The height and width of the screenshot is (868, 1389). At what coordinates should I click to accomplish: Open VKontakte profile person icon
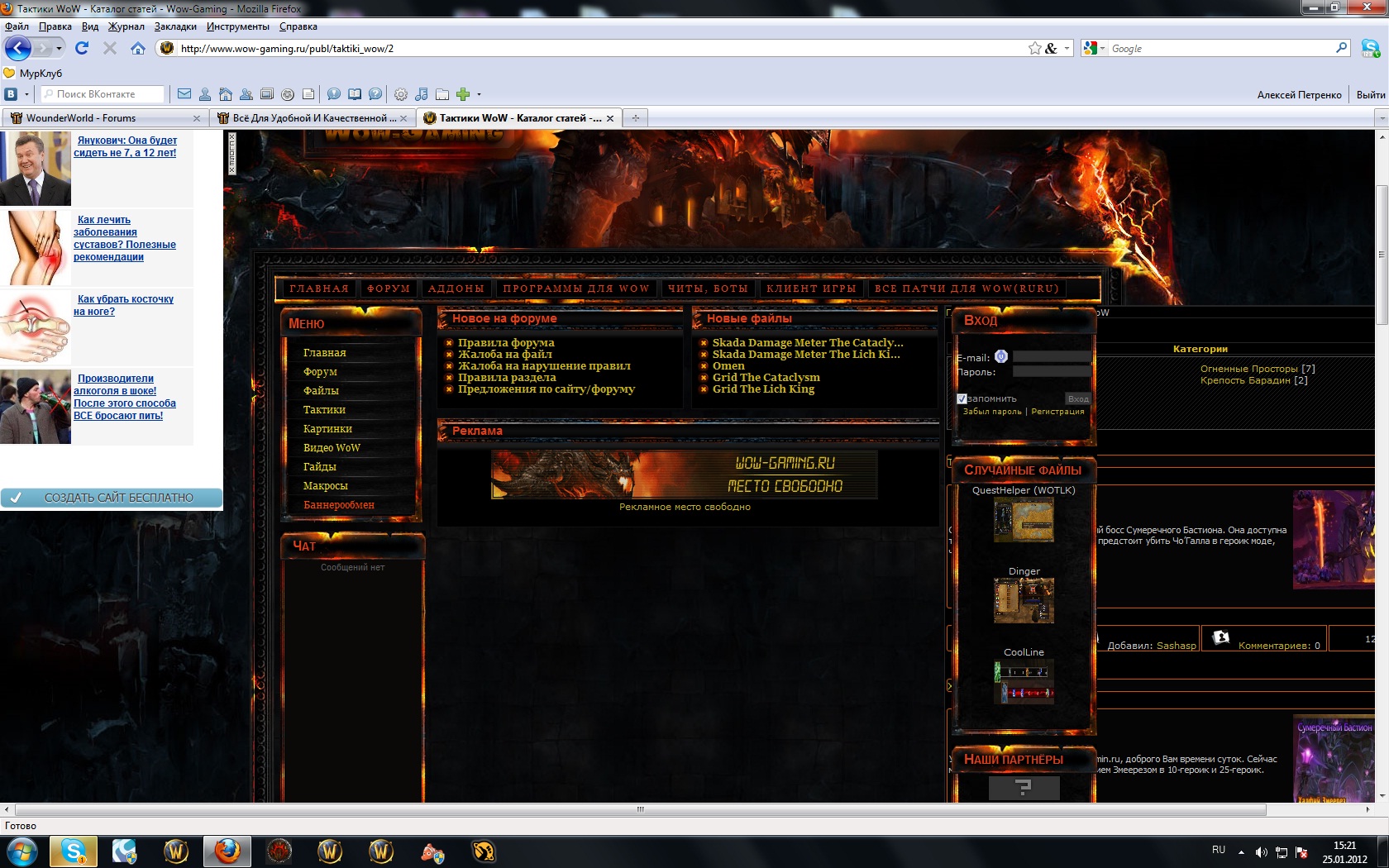(x=205, y=94)
